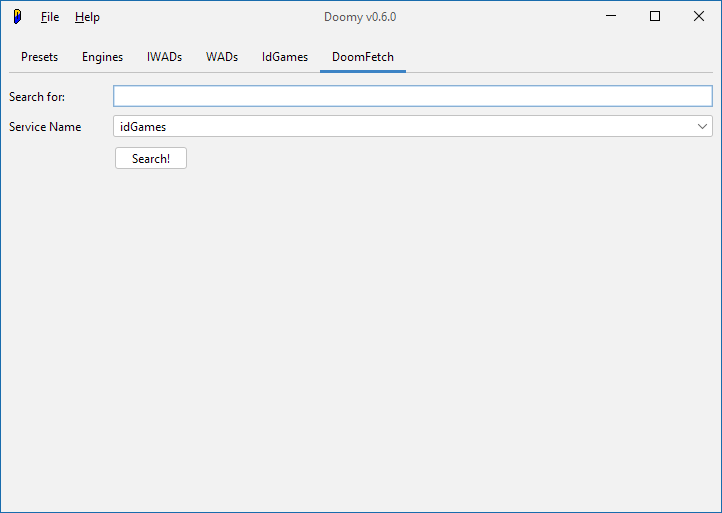
Task: Click the "Search for:" label
Action: click(x=37, y=97)
